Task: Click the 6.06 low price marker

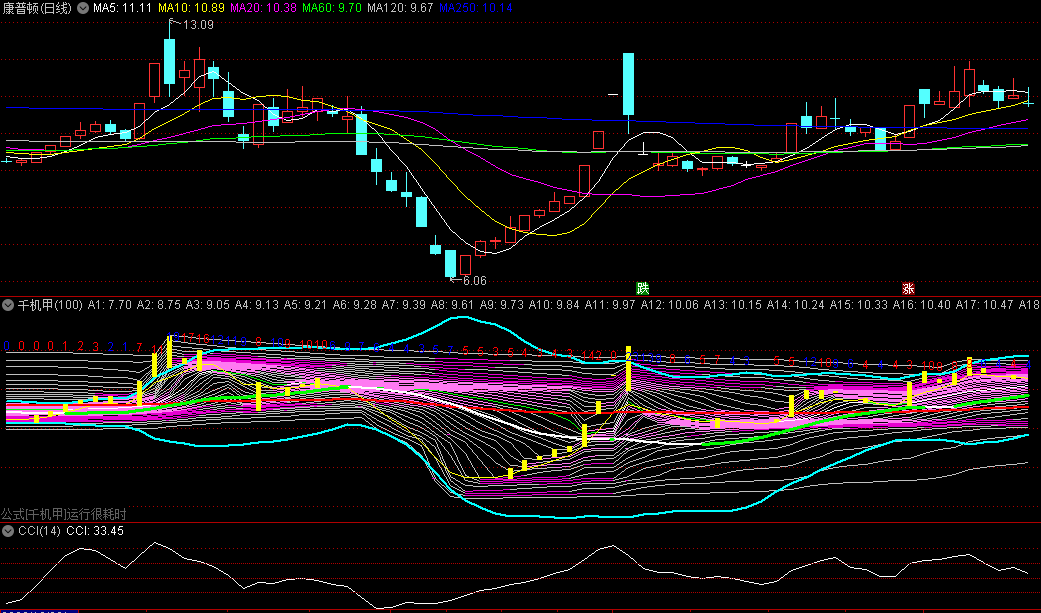Action: (x=474, y=281)
